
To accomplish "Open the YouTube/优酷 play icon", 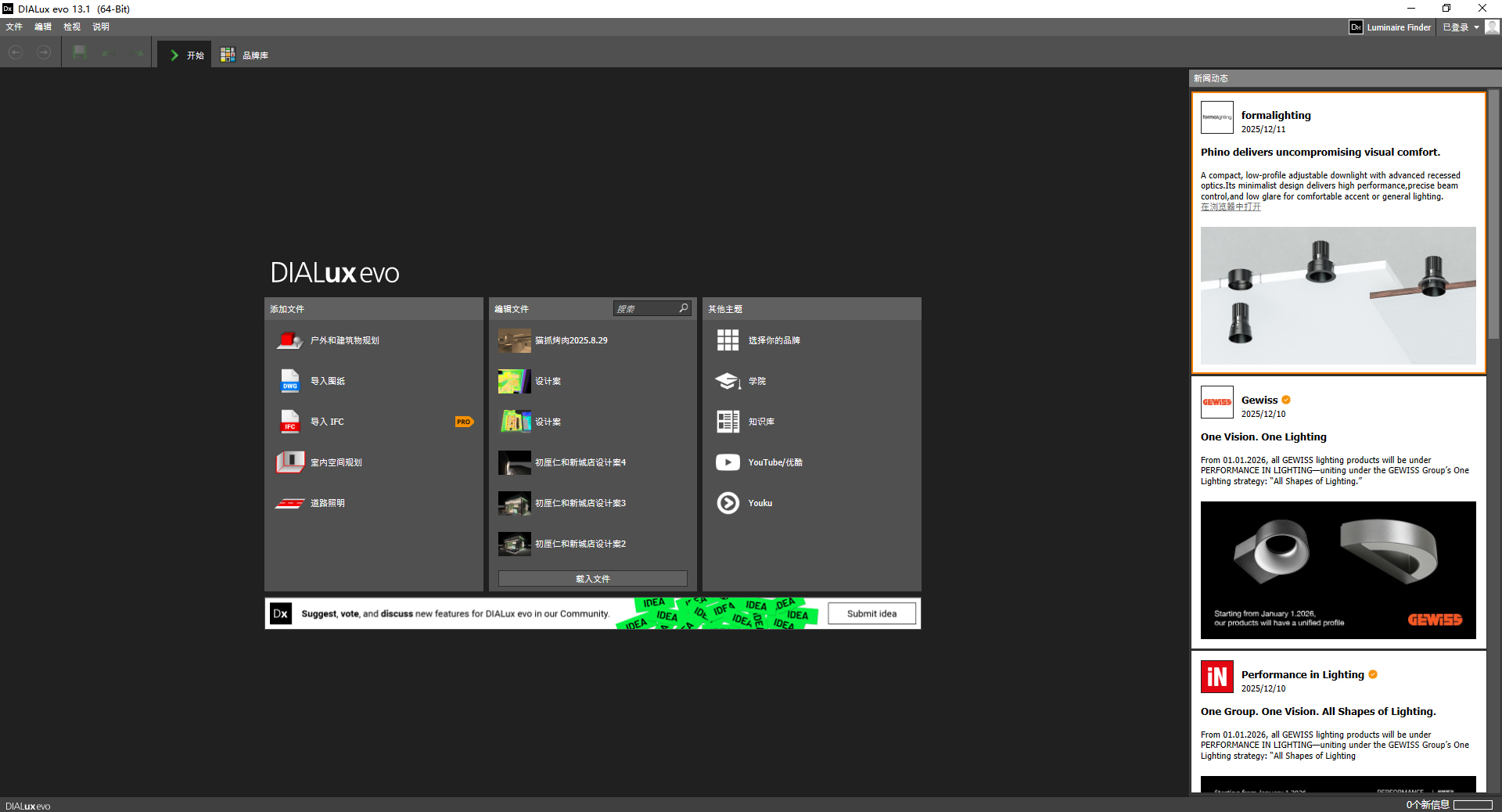I will [728, 462].
